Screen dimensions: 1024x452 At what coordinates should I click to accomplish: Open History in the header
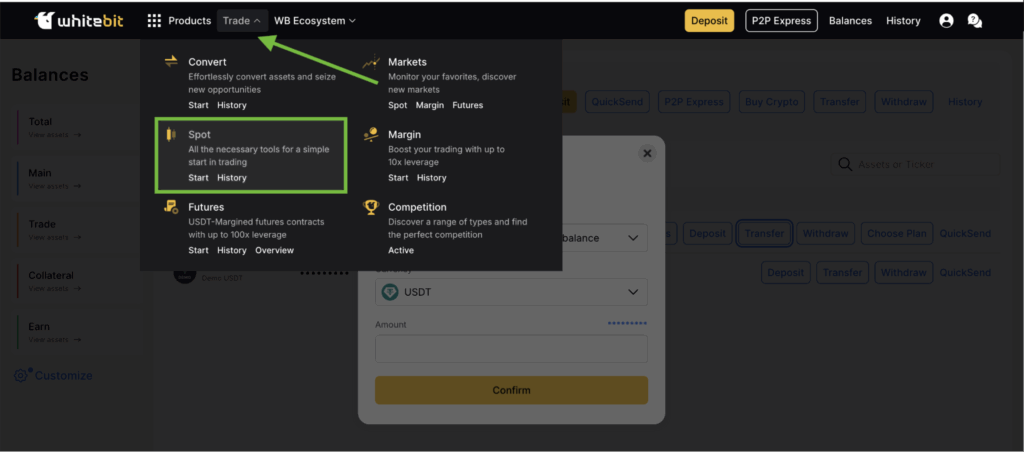coord(903,21)
